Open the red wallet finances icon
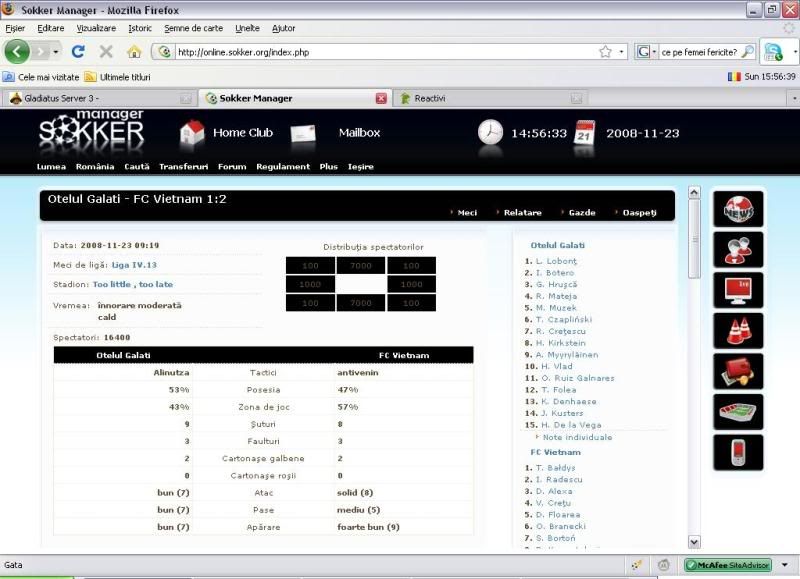 click(738, 371)
